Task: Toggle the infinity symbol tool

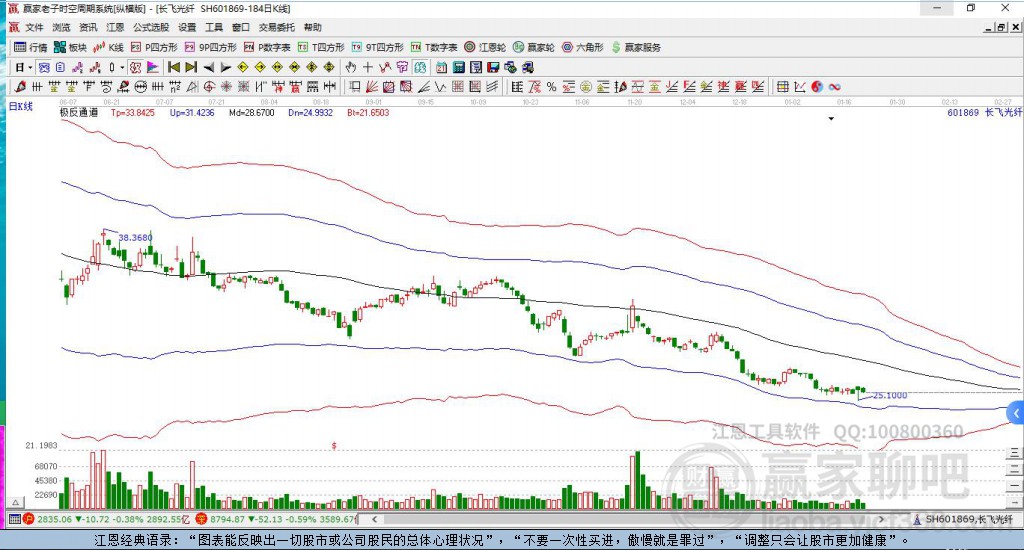Action: tap(834, 87)
